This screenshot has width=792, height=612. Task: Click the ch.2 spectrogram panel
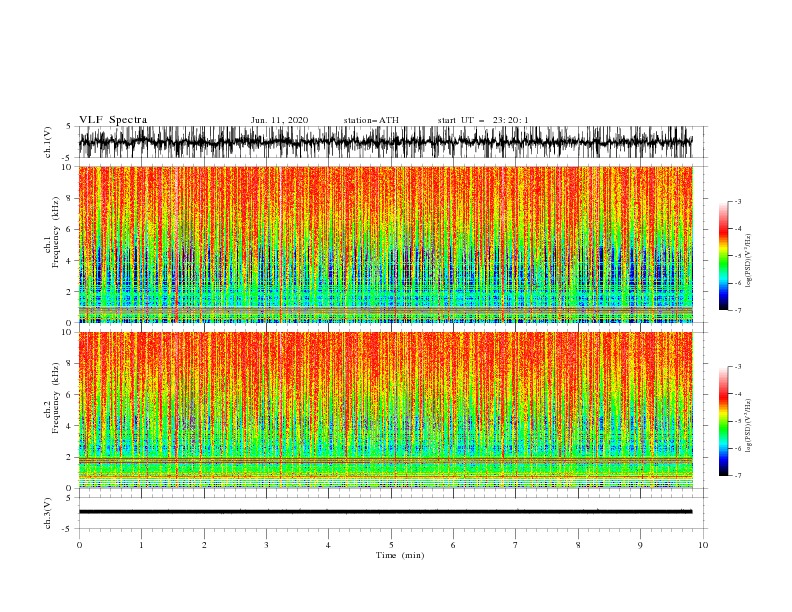(x=385, y=410)
